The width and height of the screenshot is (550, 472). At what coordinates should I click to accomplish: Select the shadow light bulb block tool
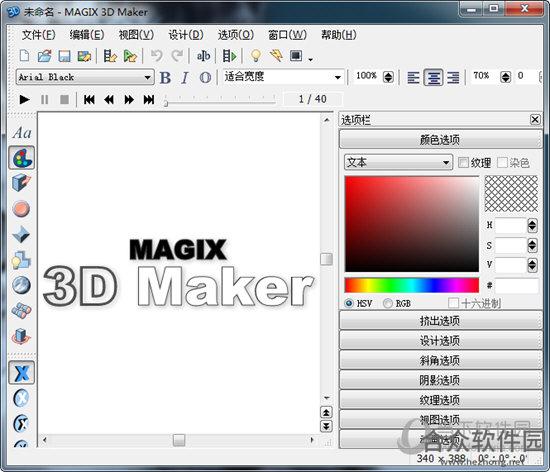[21, 260]
